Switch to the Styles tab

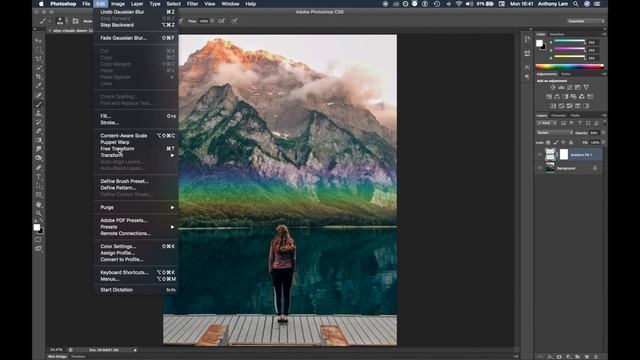coord(566,74)
